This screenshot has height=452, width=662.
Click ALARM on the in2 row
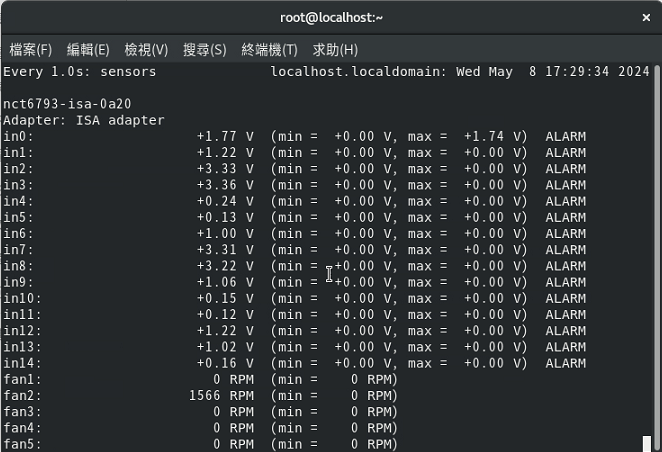pos(565,169)
